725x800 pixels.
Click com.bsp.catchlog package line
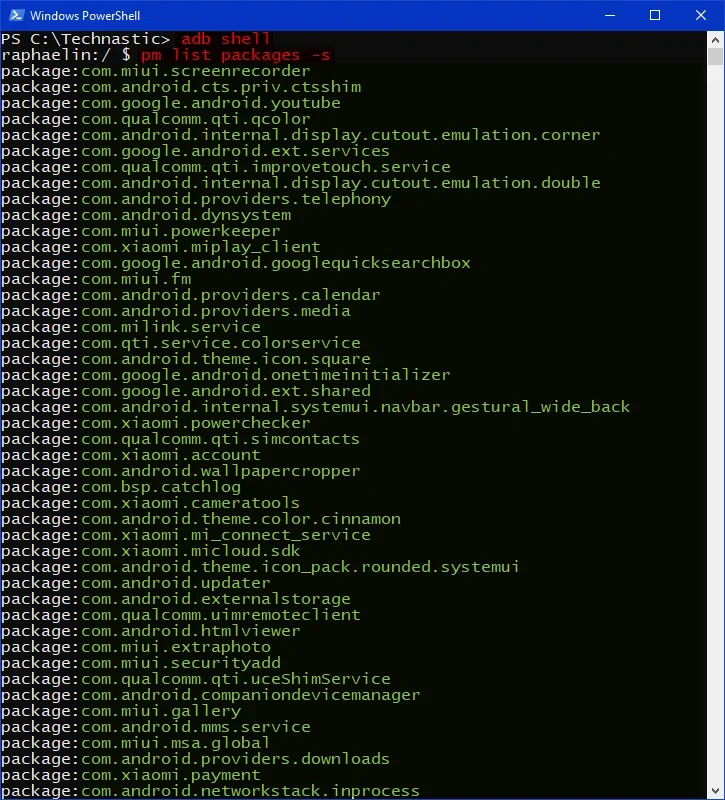coord(121,487)
